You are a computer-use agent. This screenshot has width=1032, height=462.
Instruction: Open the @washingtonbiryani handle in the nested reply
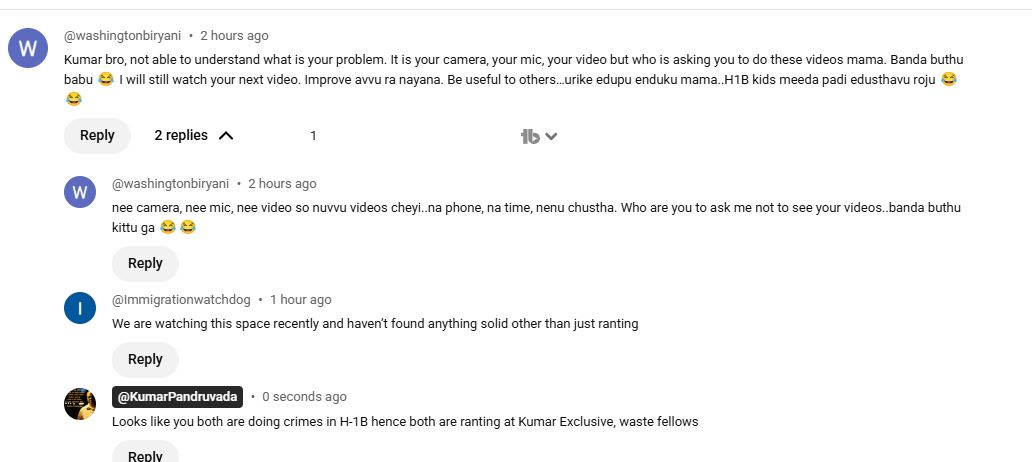[x=170, y=183]
